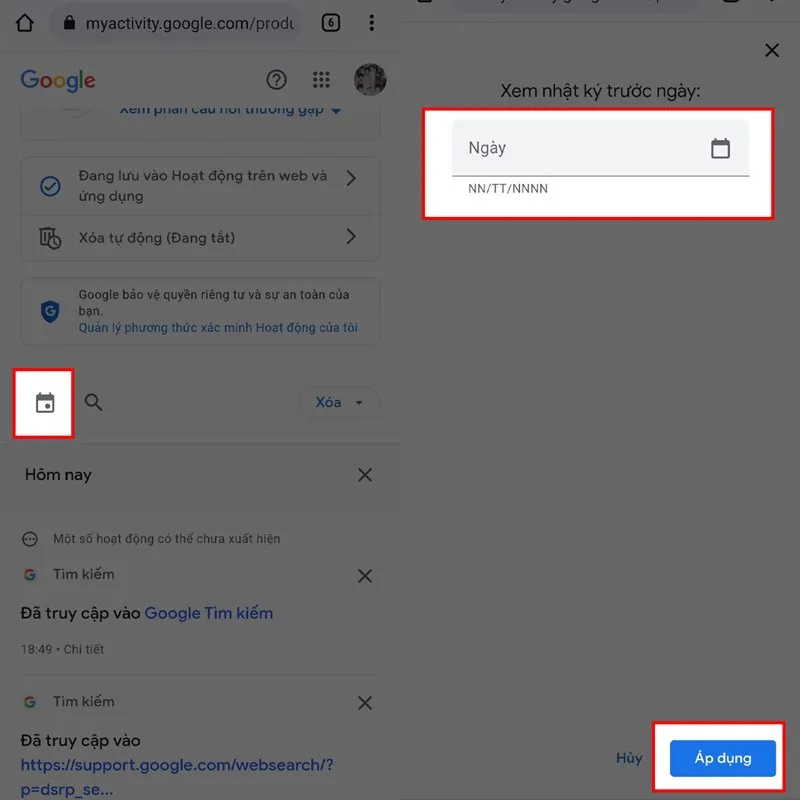Click the calendar filter-by-date icon
The height and width of the screenshot is (800, 800).
pyautogui.click(x=45, y=403)
